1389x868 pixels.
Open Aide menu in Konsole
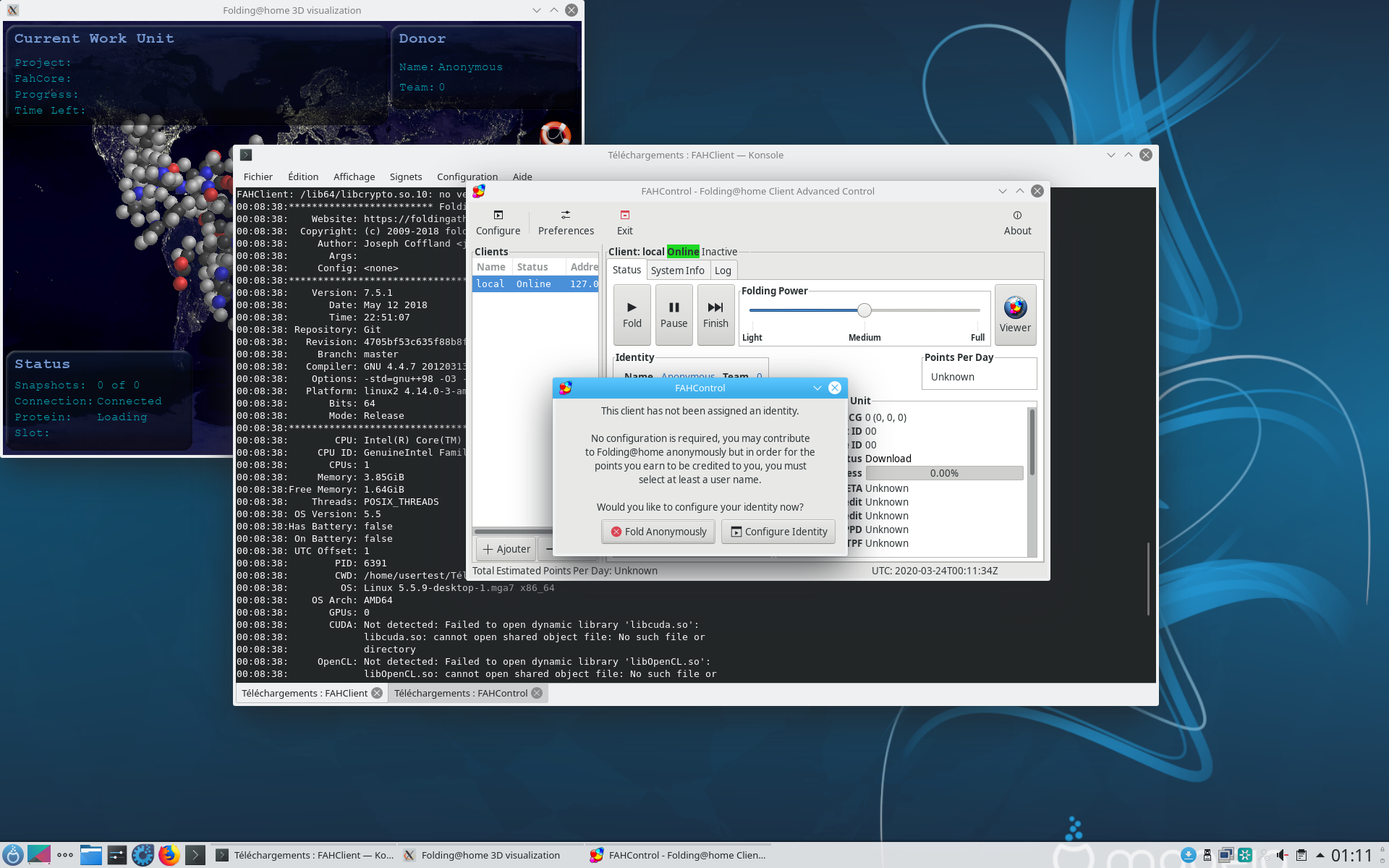(522, 176)
